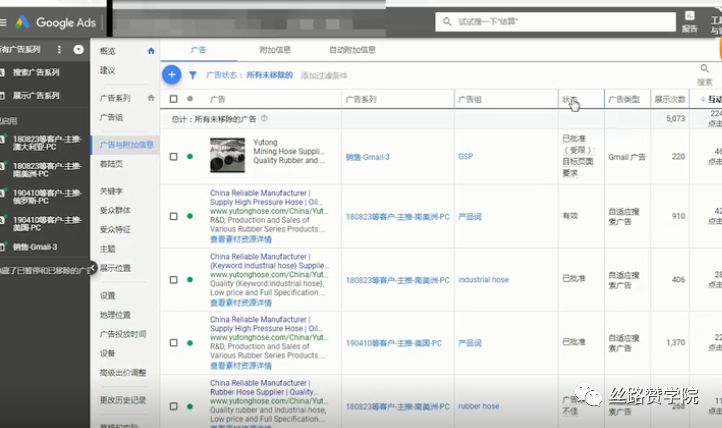Image resolution: width=722 pixels, height=428 pixels.
Task: Click the 展示广告系列 icon in the left panel
Action: tap(2, 96)
